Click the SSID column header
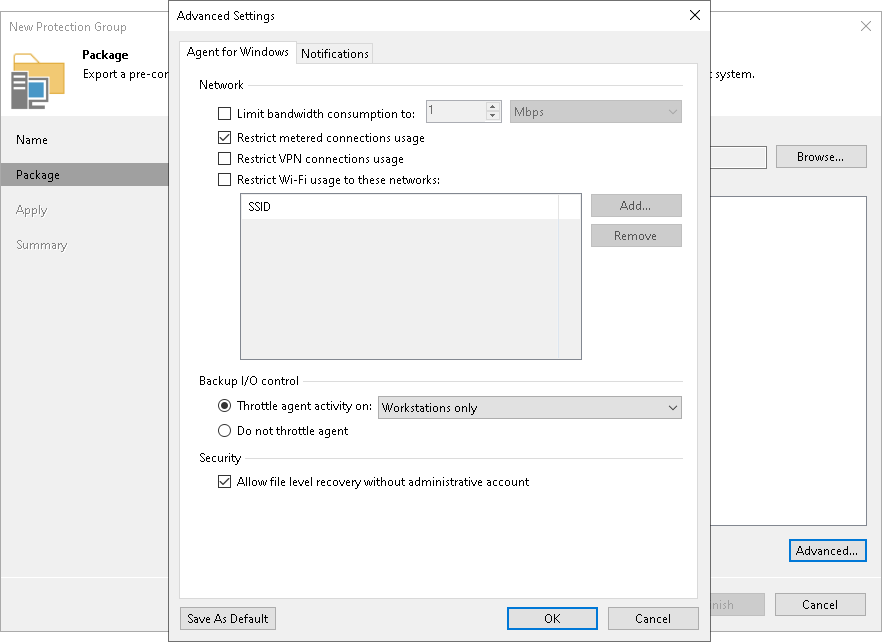Screen dimensions: 882x642 (400, 205)
